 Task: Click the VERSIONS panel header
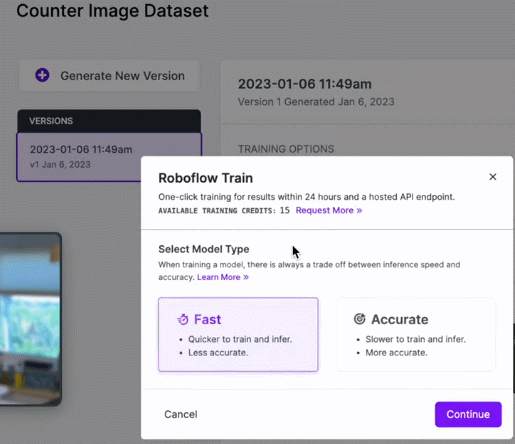(x=109, y=121)
